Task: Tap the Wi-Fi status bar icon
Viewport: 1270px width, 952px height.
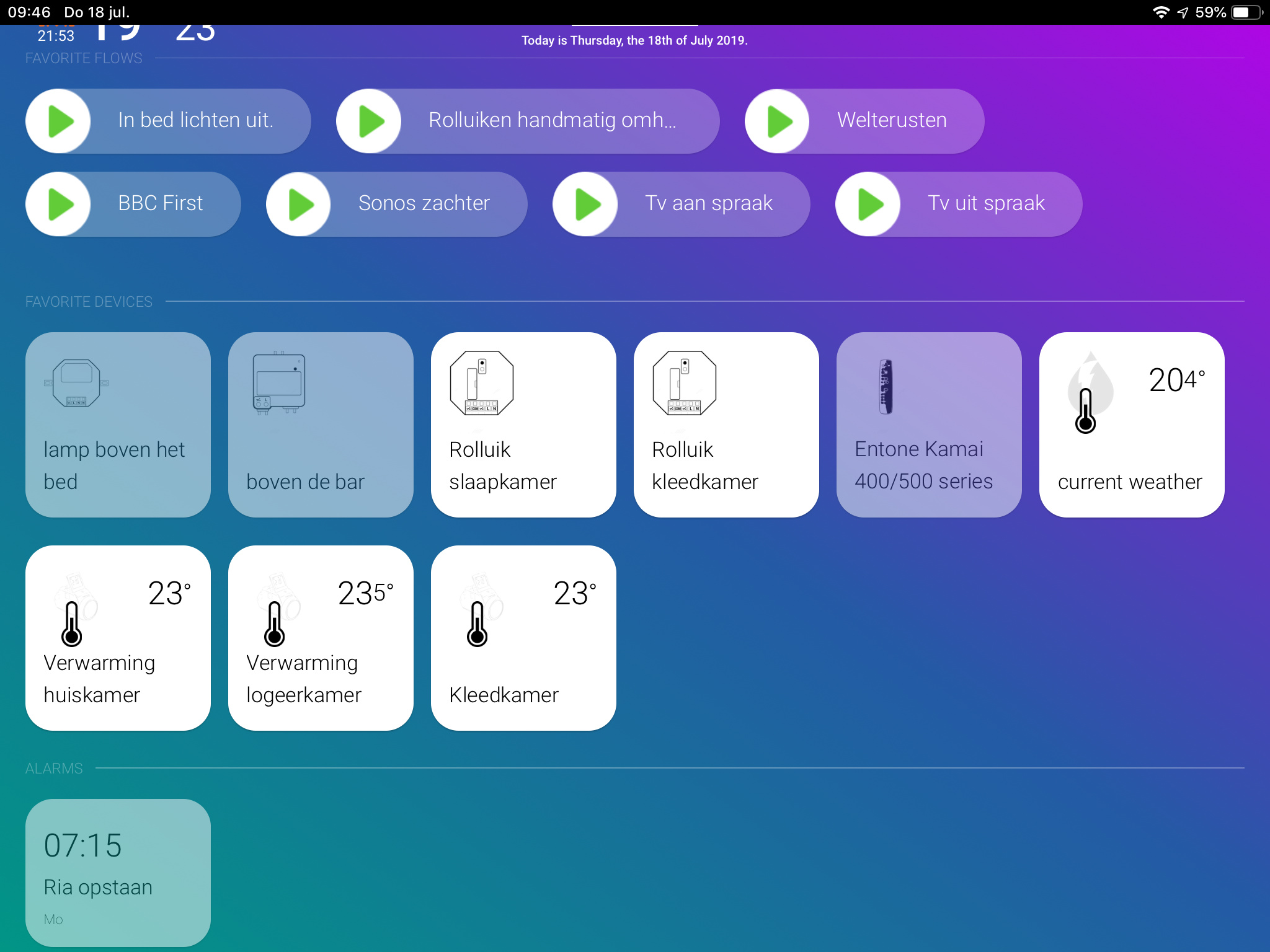Action: tap(1160, 12)
